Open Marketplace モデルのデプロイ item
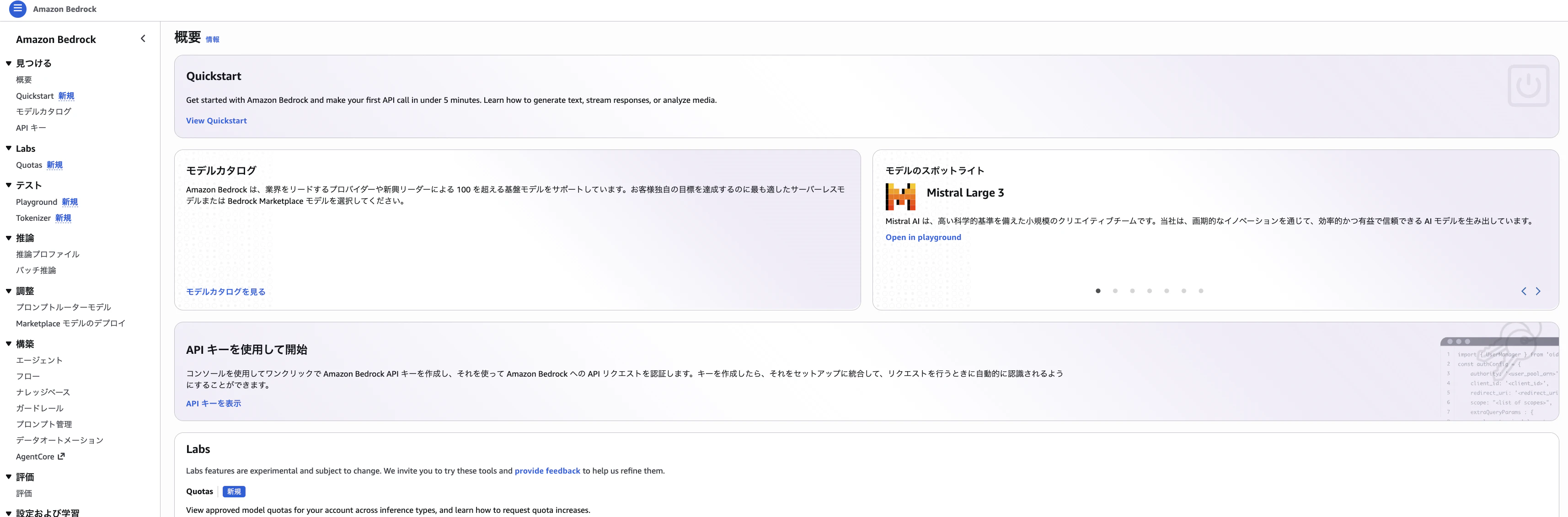This screenshot has width=1568, height=517. click(70, 324)
